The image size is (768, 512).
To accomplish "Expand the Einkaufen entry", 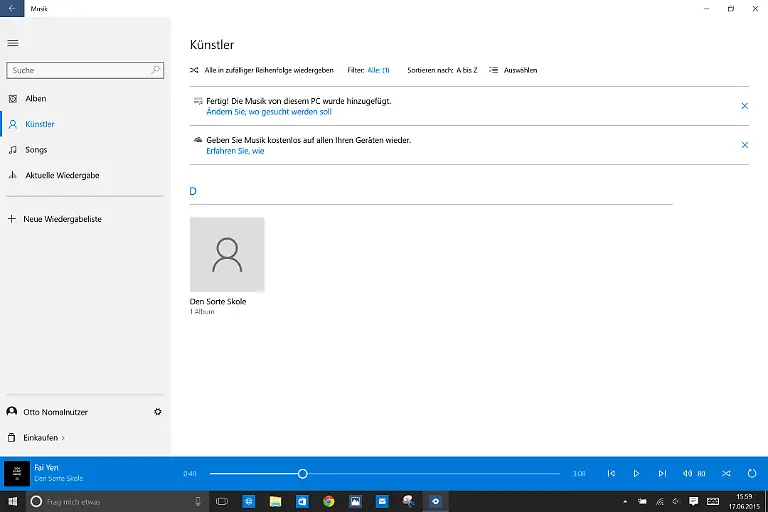I will pos(44,437).
